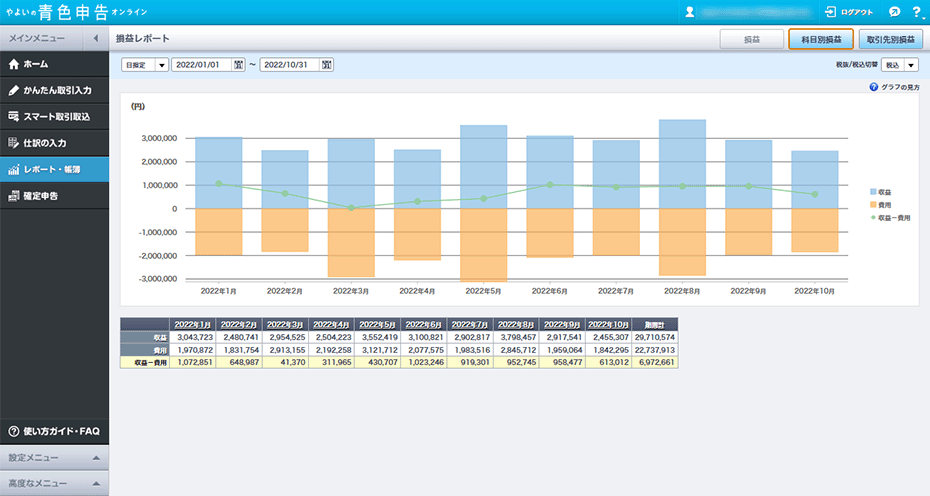
Task: Click the start date field 2022/01/01
Action: 202,65
